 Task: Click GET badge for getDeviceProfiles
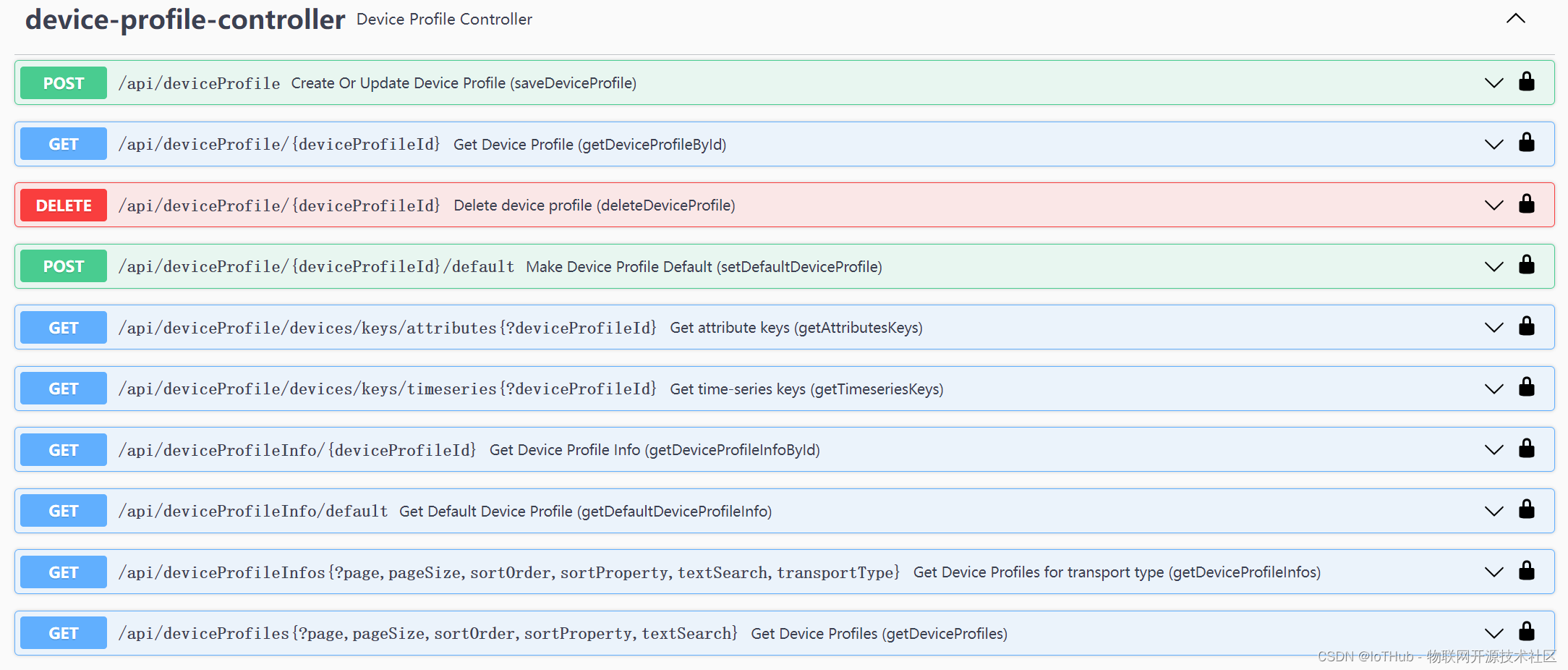64,633
